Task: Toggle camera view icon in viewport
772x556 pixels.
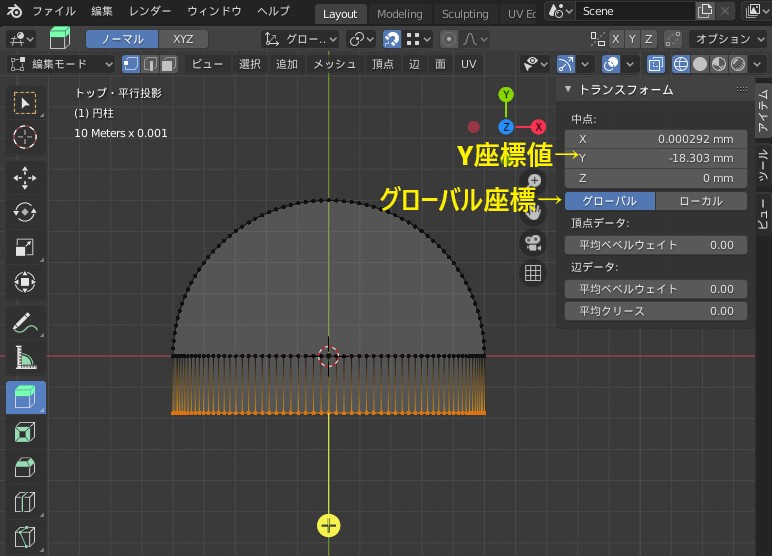Action: coord(533,243)
